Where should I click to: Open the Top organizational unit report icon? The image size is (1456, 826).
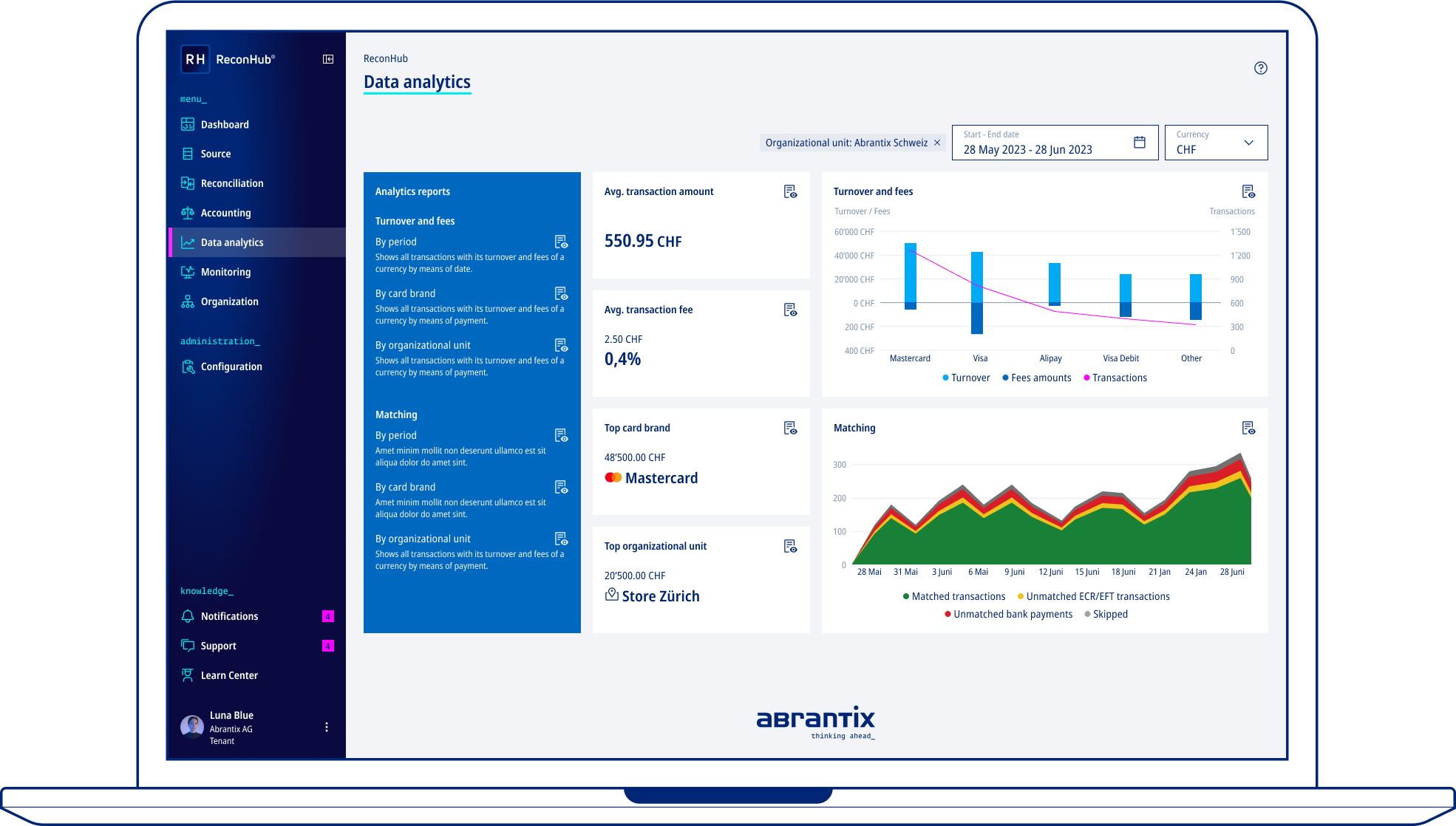pos(791,546)
